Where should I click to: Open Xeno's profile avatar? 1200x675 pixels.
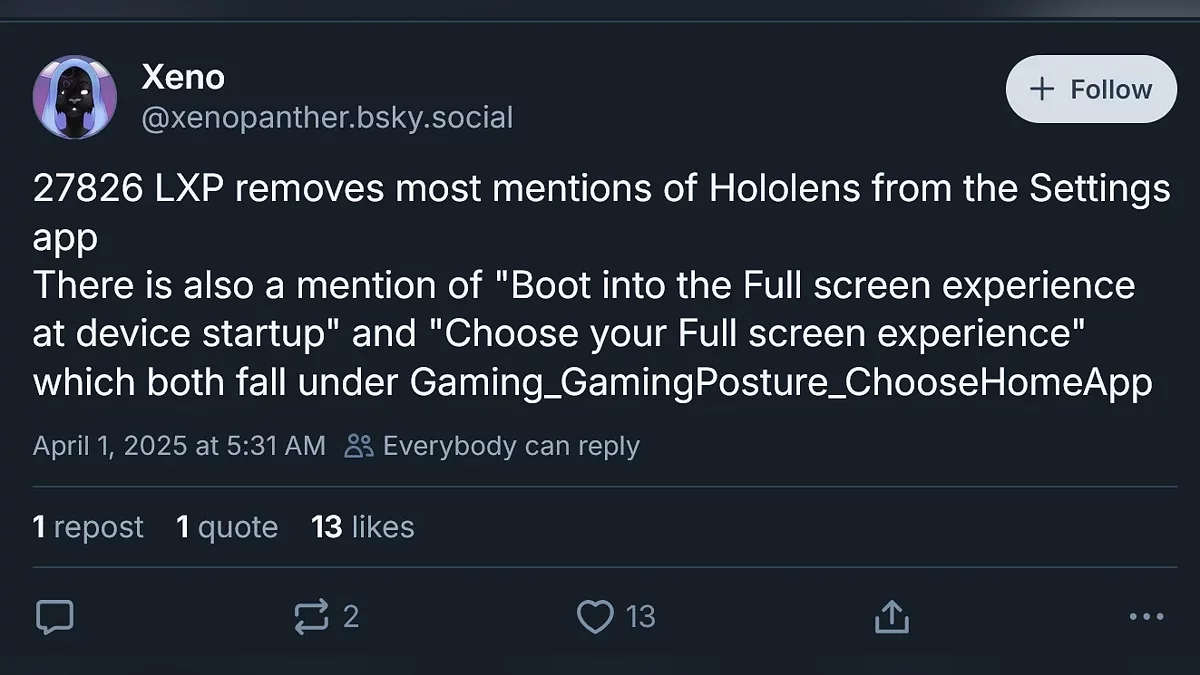(x=75, y=97)
